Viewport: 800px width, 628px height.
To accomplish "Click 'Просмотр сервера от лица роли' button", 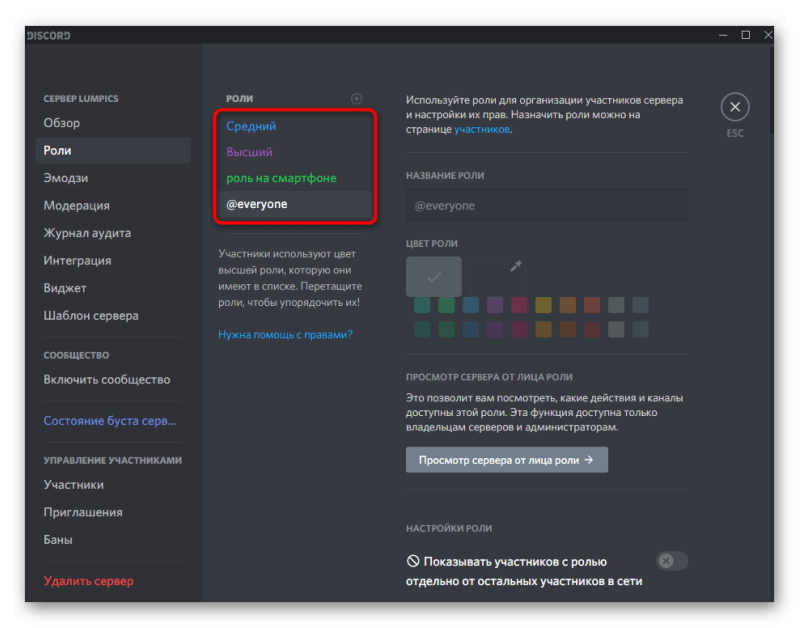I will point(507,460).
